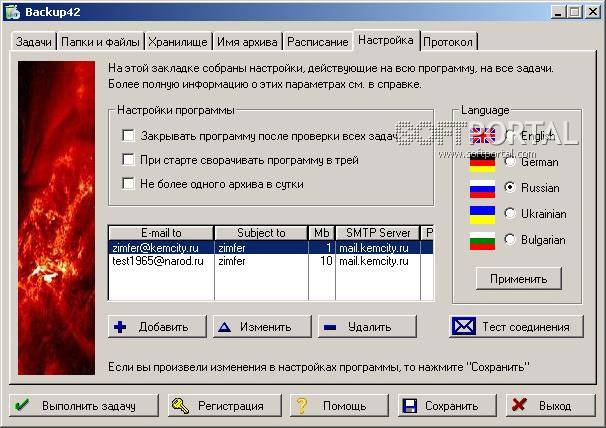Click the blue plus icon on Добавить
The image size is (606, 428).
coord(120,327)
